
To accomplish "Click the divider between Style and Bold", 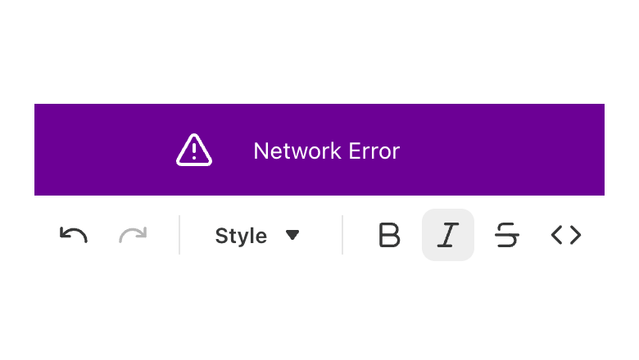I will [342, 235].
